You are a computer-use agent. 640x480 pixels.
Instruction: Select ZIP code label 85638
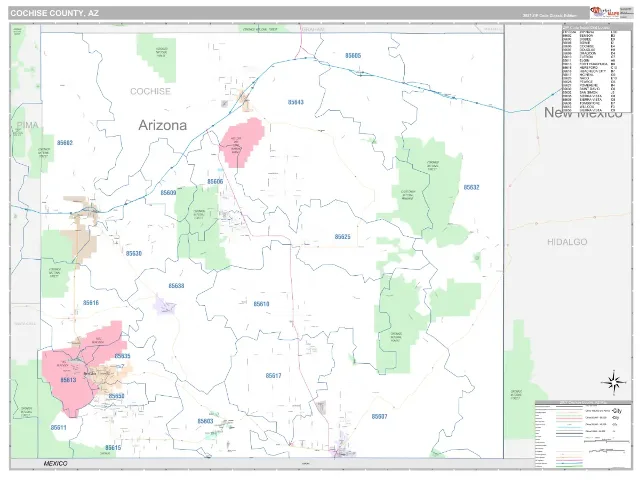pos(176,286)
